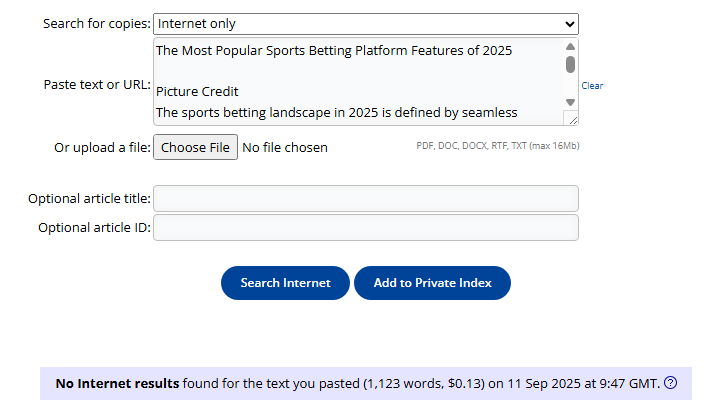Focus the Optional article title field
Viewport: 720px width, 416px height.
366,199
